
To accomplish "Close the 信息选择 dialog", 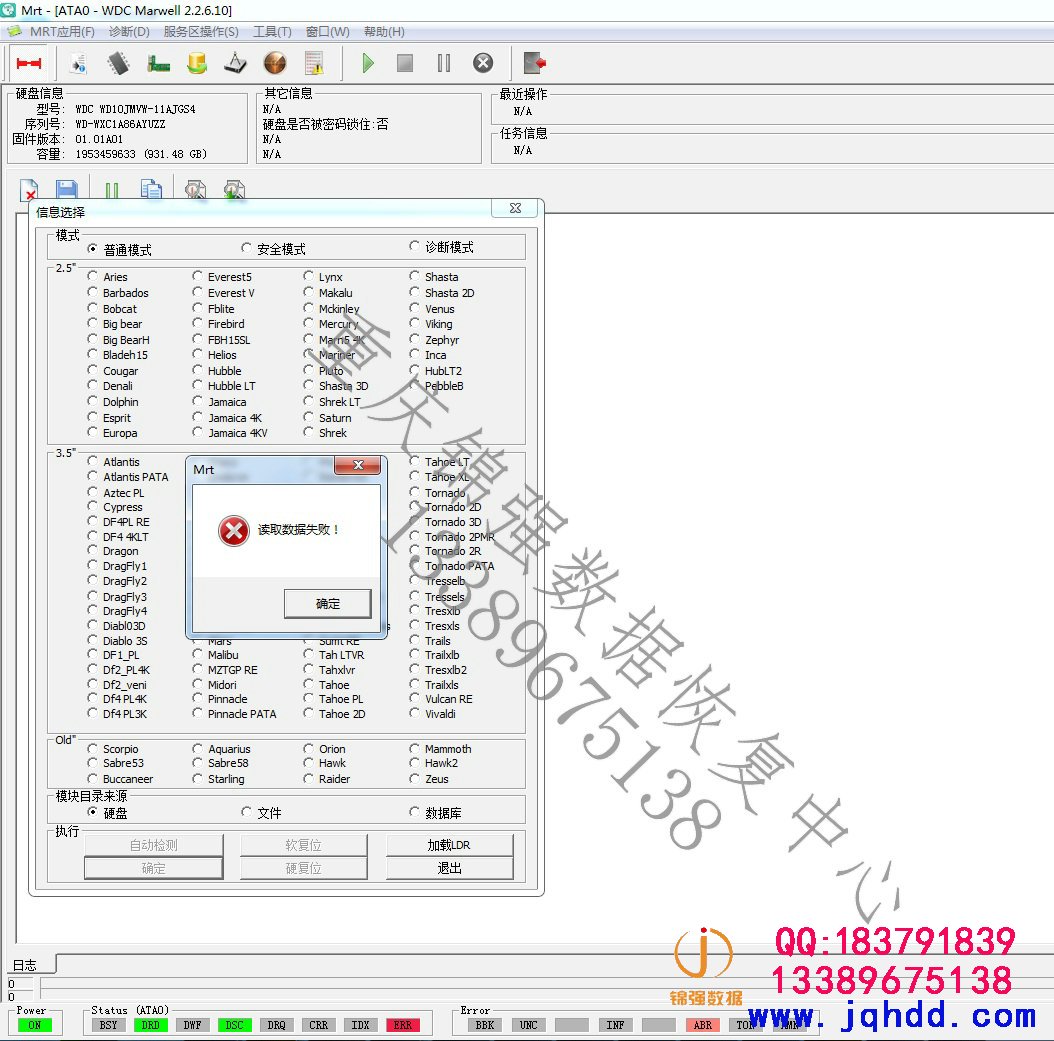I will pos(515,208).
